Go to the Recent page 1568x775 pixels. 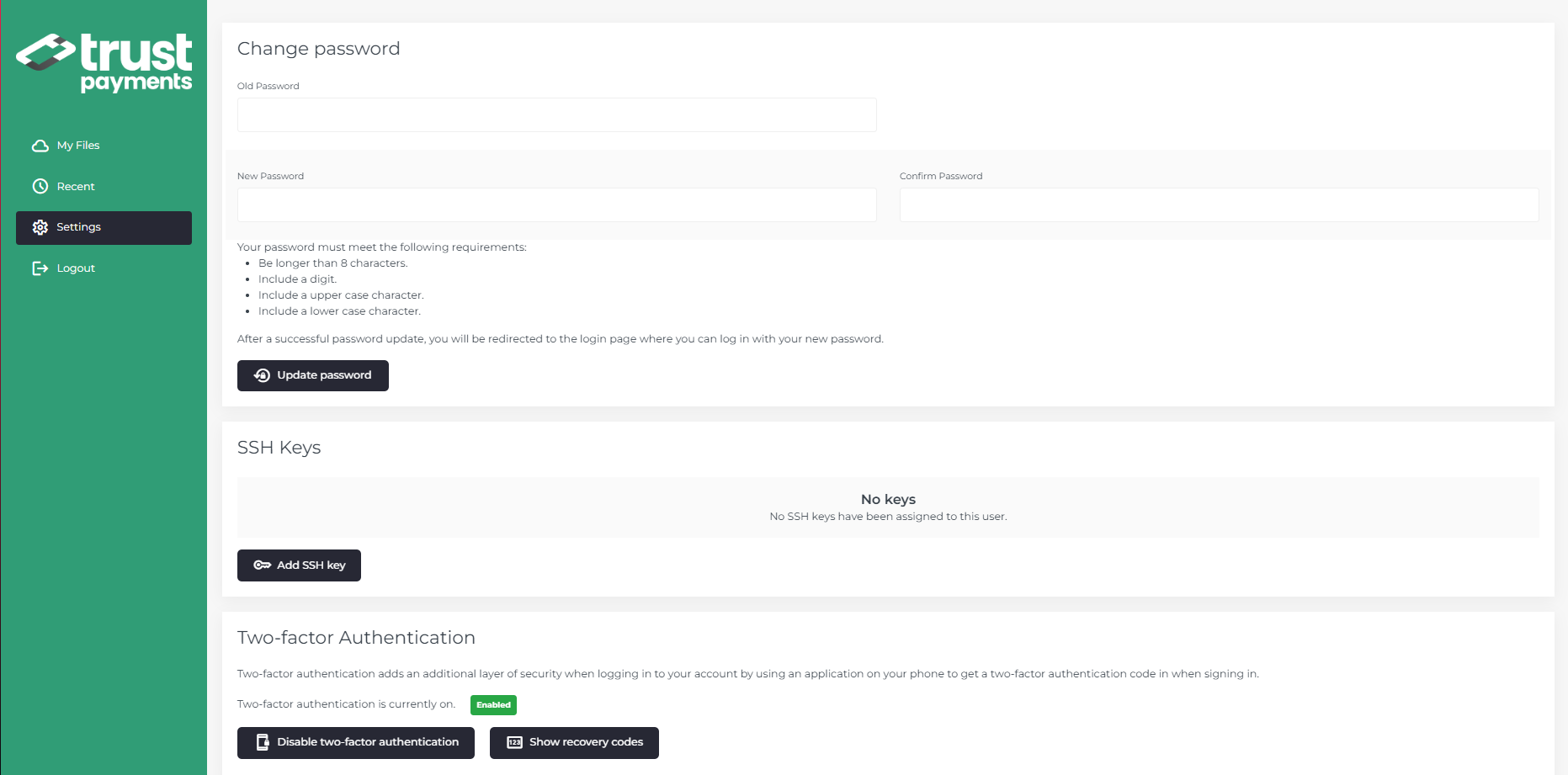pyautogui.click(x=76, y=187)
